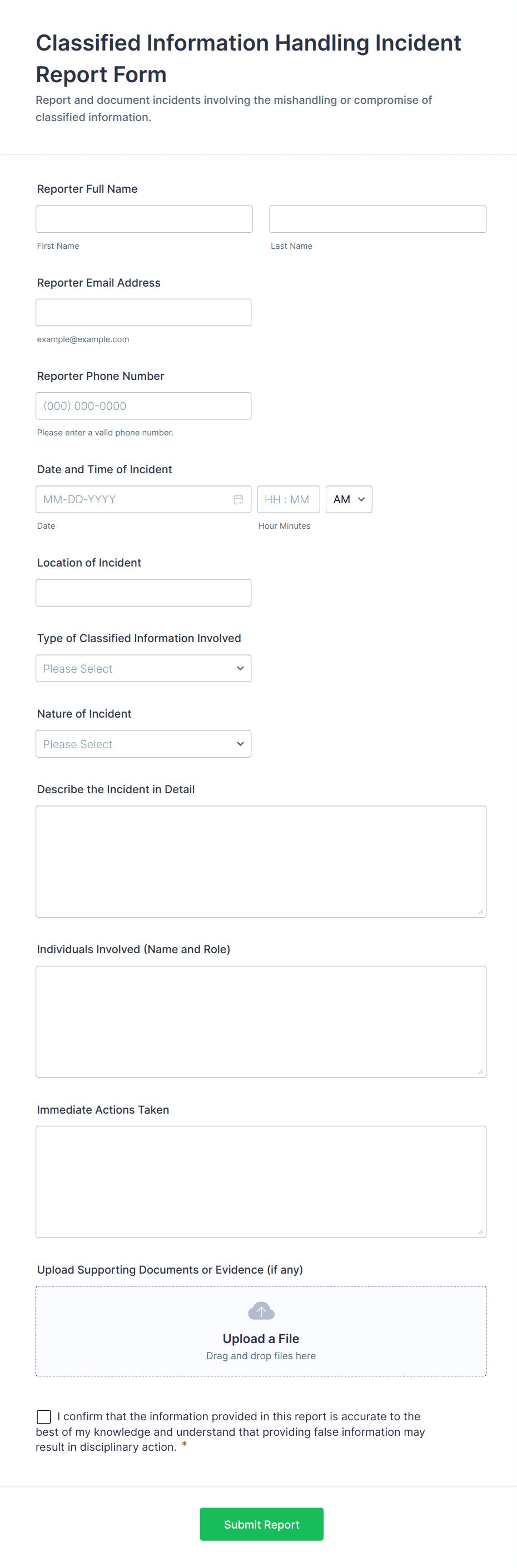Click the Describe the Incident textarea
517x1568 pixels.
pos(261,861)
